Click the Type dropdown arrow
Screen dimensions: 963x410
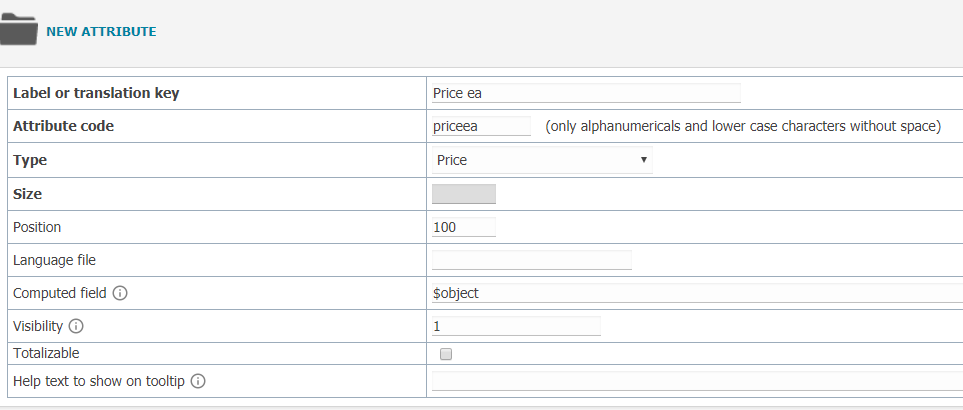click(644, 160)
